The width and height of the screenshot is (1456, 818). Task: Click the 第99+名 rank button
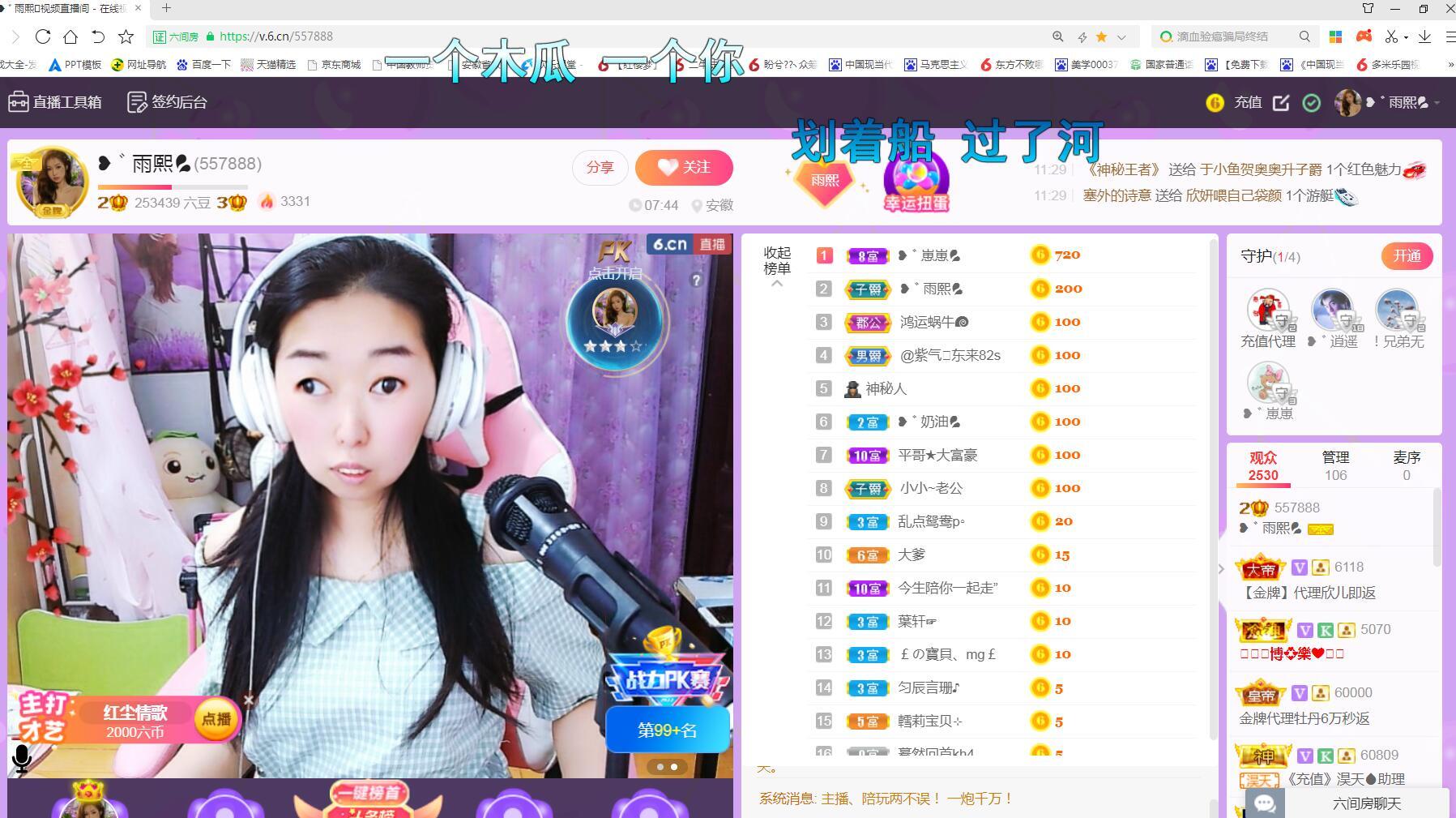(x=668, y=730)
